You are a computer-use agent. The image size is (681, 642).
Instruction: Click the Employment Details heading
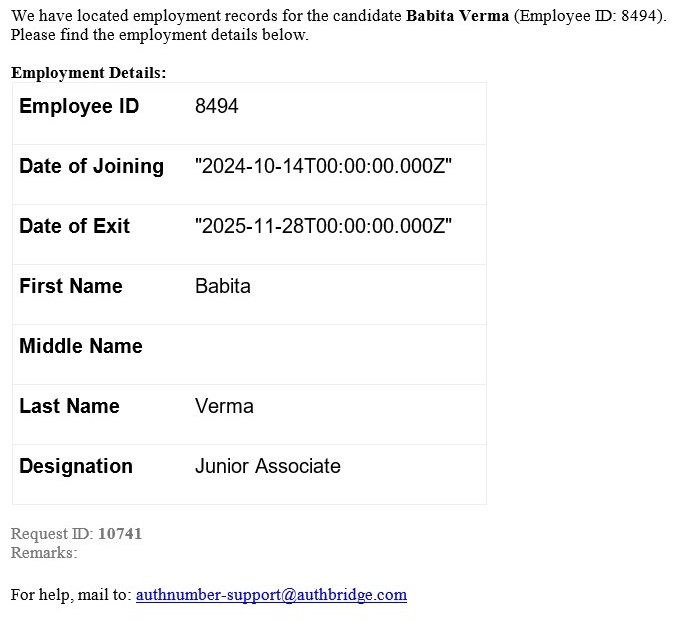(89, 73)
